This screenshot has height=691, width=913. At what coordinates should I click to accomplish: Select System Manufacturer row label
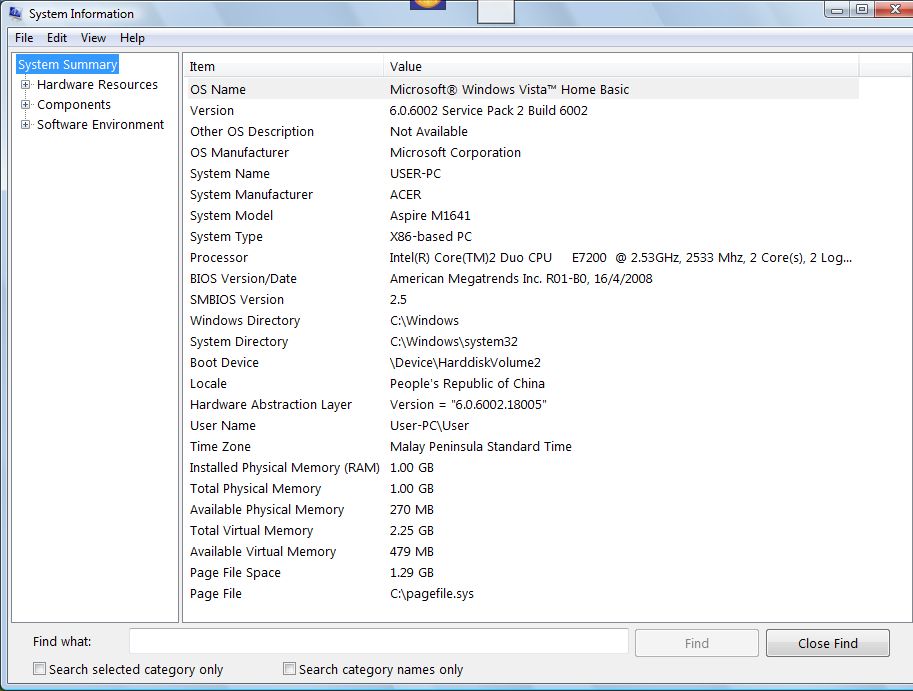(x=252, y=194)
